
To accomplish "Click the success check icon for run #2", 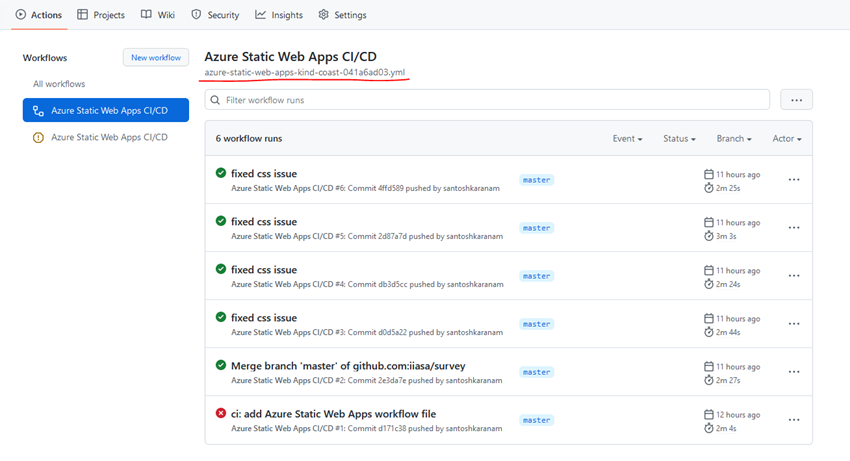I will pyautogui.click(x=221, y=365).
